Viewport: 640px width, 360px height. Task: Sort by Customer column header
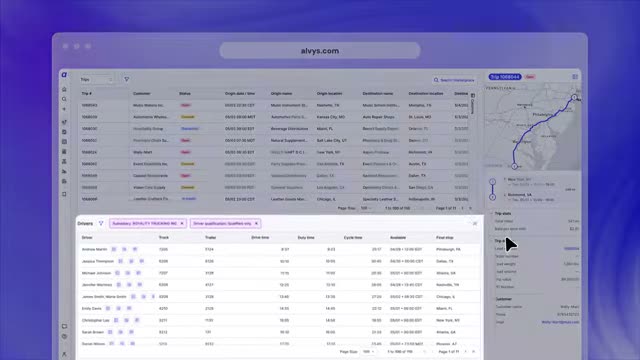pyautogui.click(x=142, y=93)
